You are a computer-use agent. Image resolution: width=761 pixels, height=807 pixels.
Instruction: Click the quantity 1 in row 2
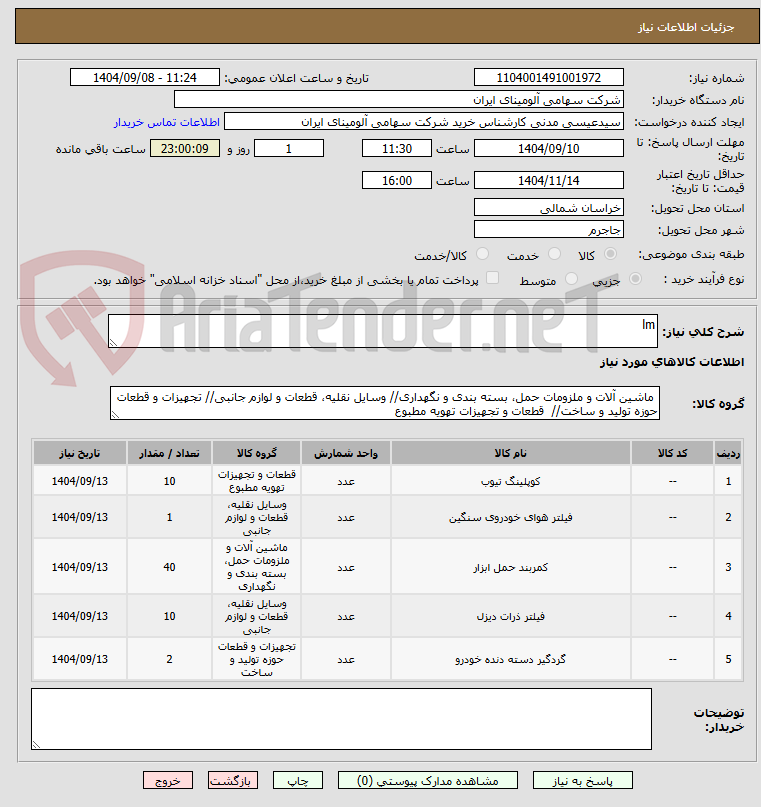pos(169,517)
